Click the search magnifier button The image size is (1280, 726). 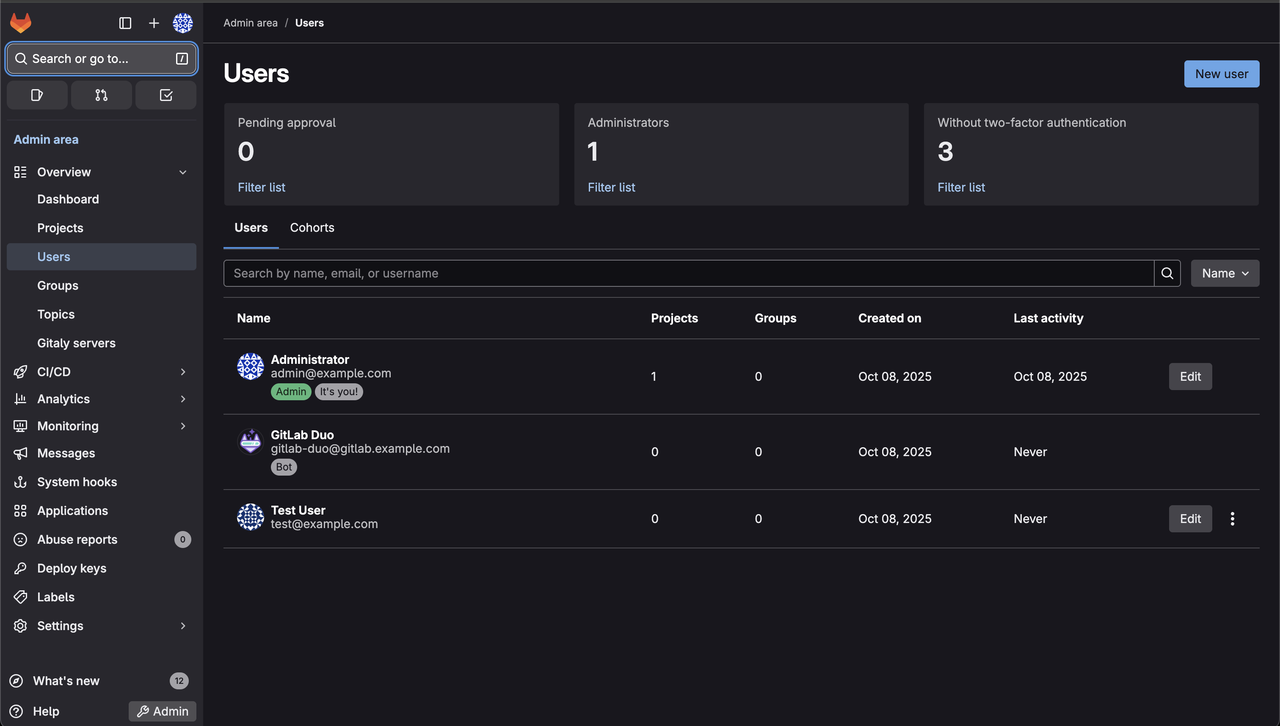coord(1167,273)
